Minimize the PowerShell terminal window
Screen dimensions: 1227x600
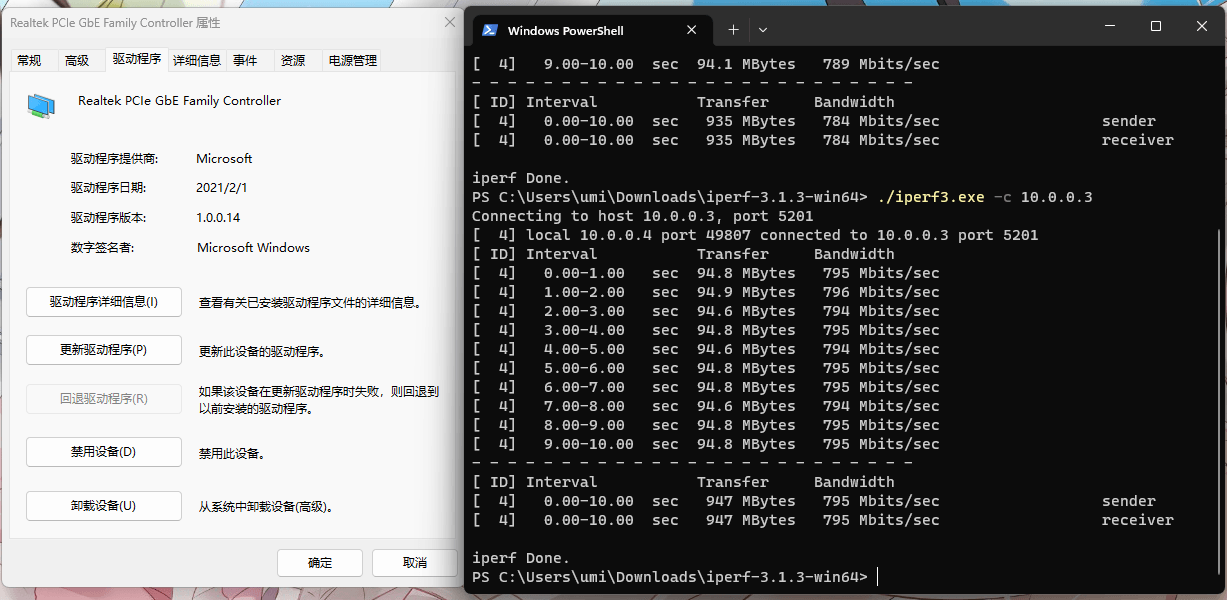(x=1109, y=27)
